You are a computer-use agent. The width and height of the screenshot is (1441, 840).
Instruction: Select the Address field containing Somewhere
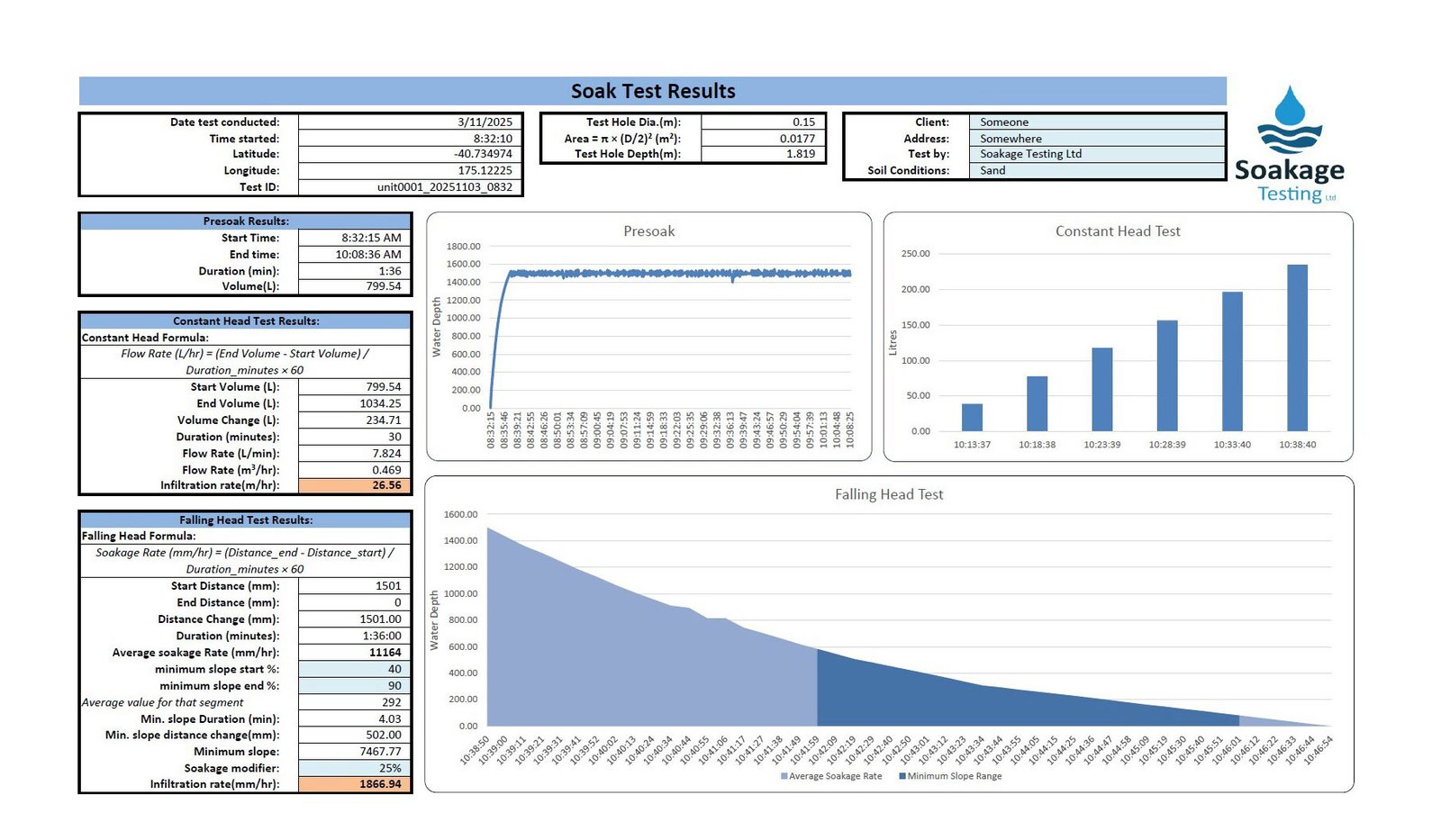(x=1096, y=139)
